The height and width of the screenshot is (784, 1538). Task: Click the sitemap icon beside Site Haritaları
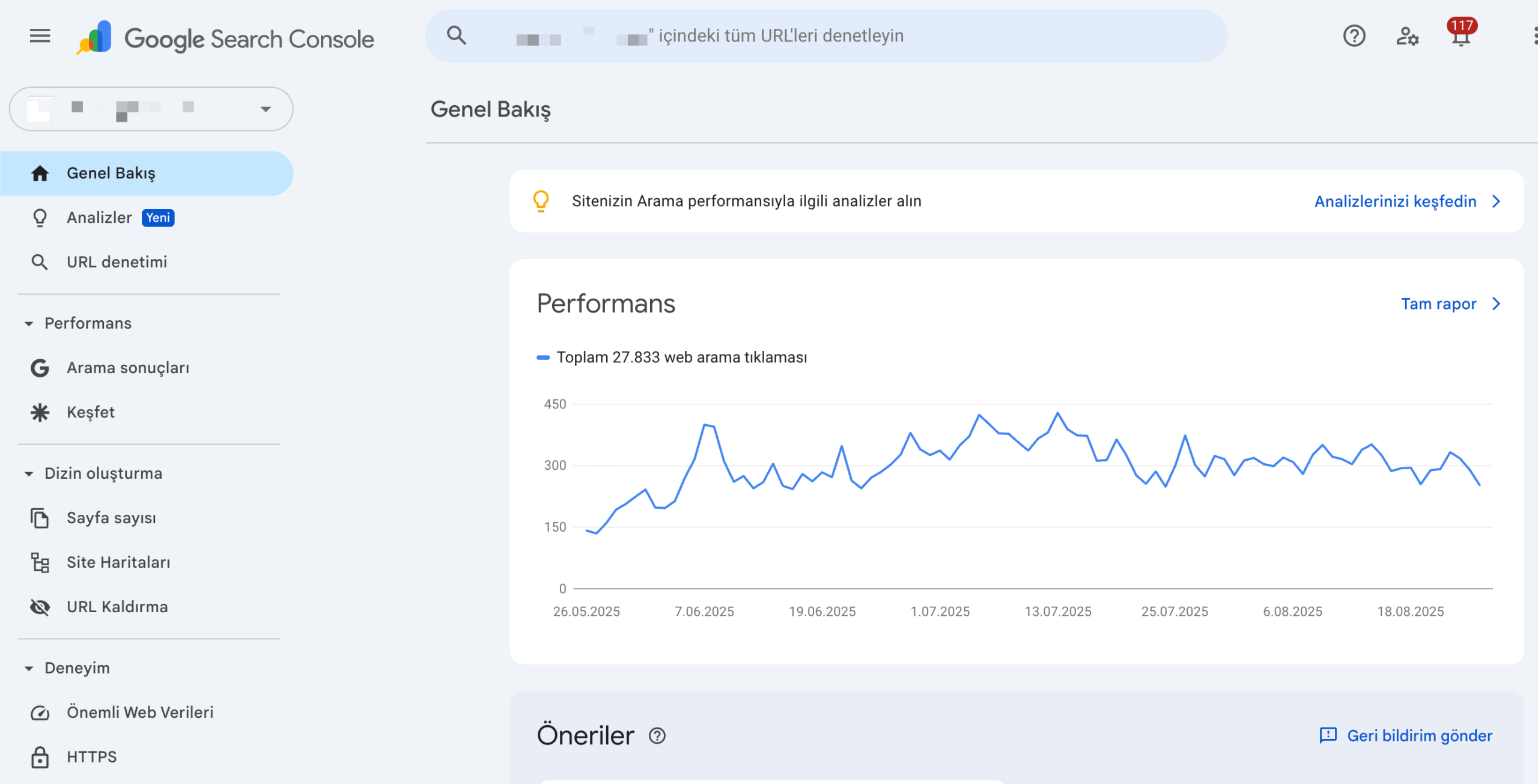coord(40,562)
